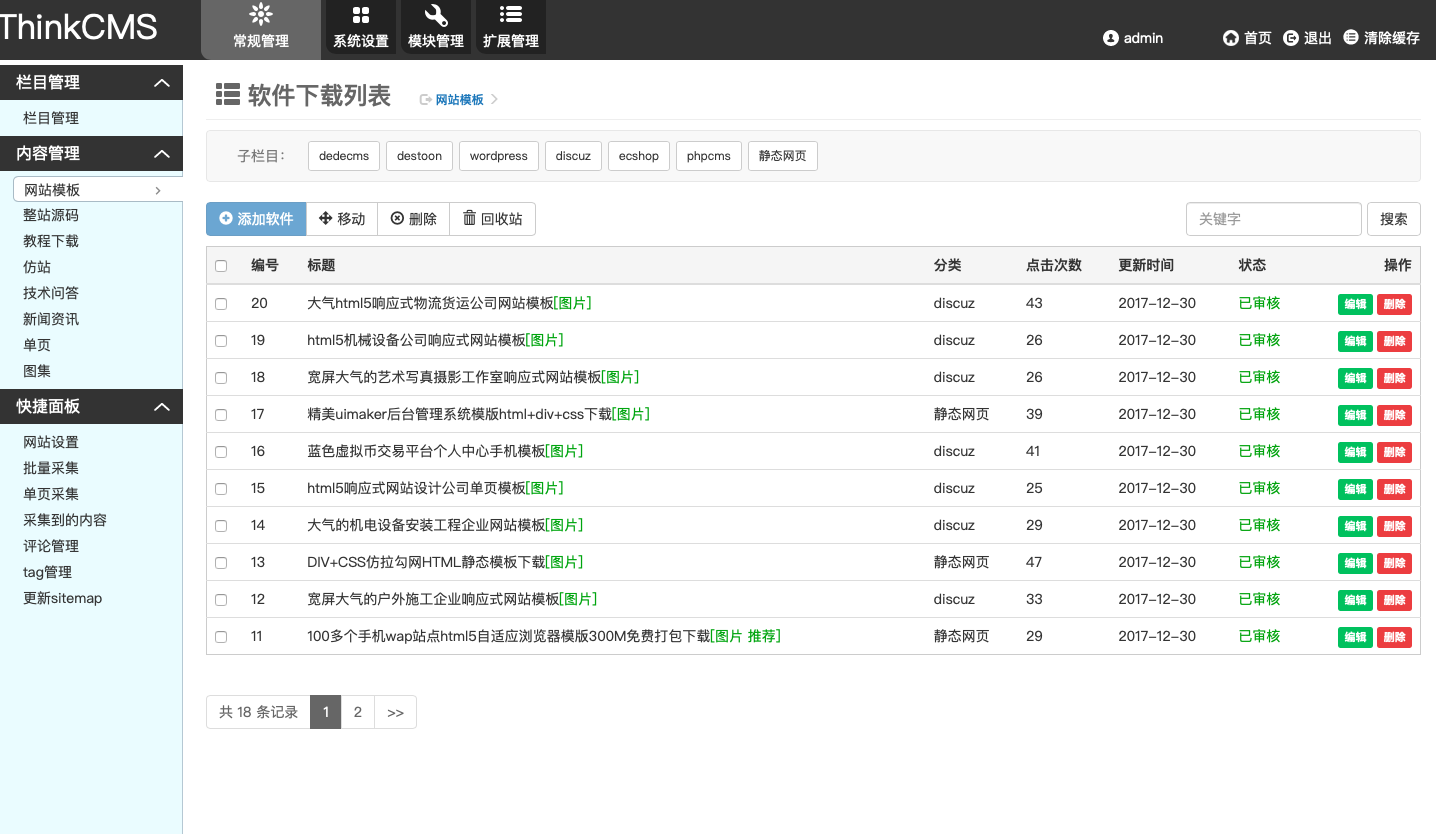Click the 添加软件 button
Viewport: 1436px width, 834px height.
click(256, 219)
